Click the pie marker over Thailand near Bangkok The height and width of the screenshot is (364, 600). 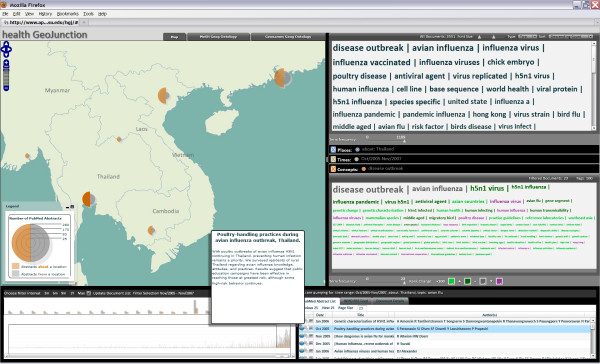tap(89, 199)
